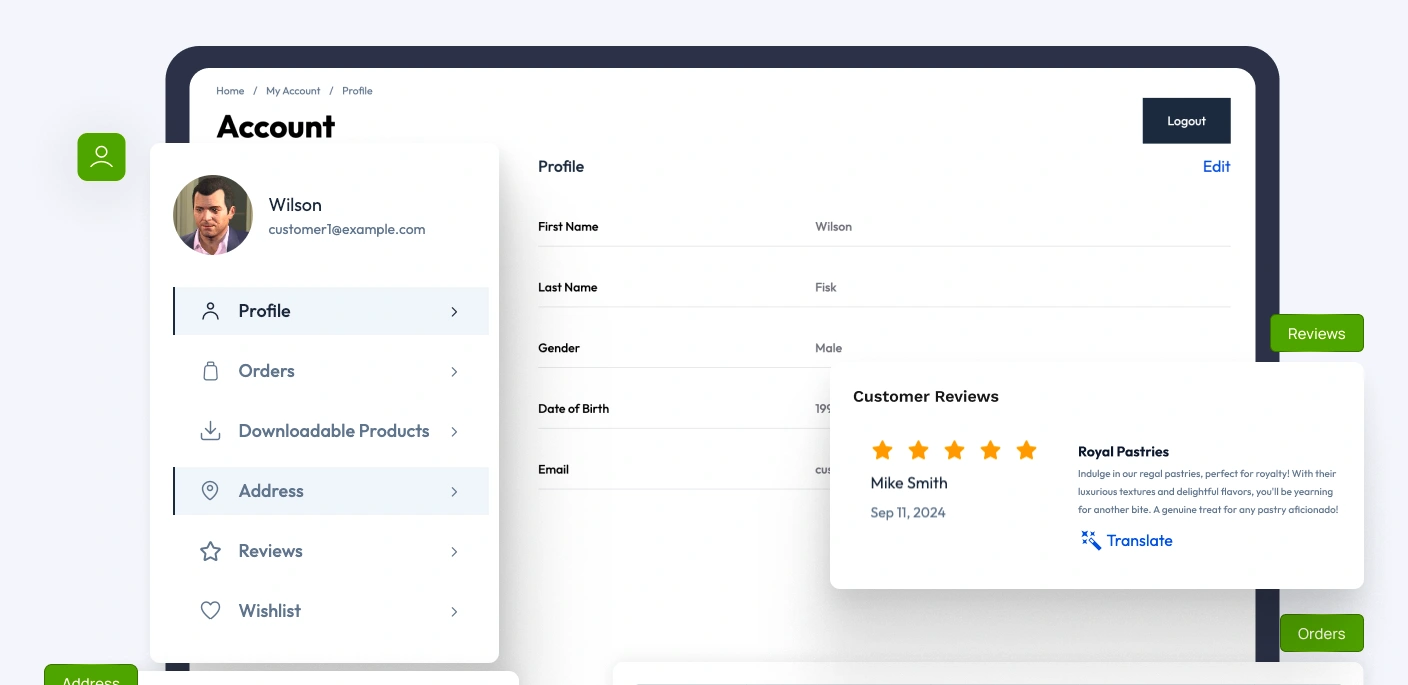Screen dimensions: 1408x685
Task: Click the fifth rating star in review
Action: click(x=1026, y=451)
